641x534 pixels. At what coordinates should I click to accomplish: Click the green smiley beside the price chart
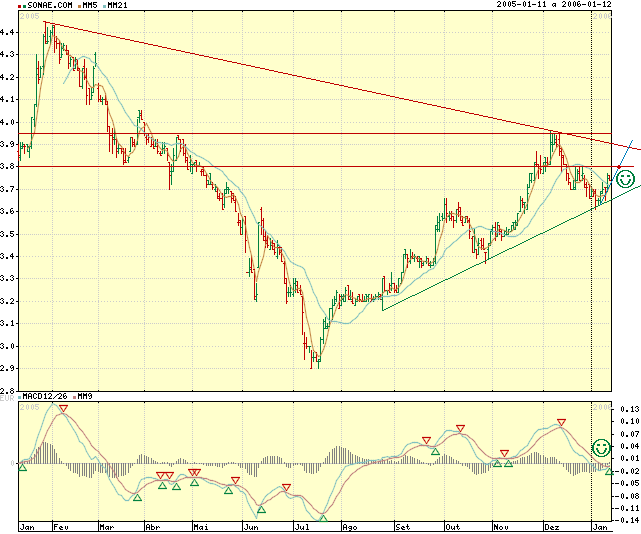point(625,180)
